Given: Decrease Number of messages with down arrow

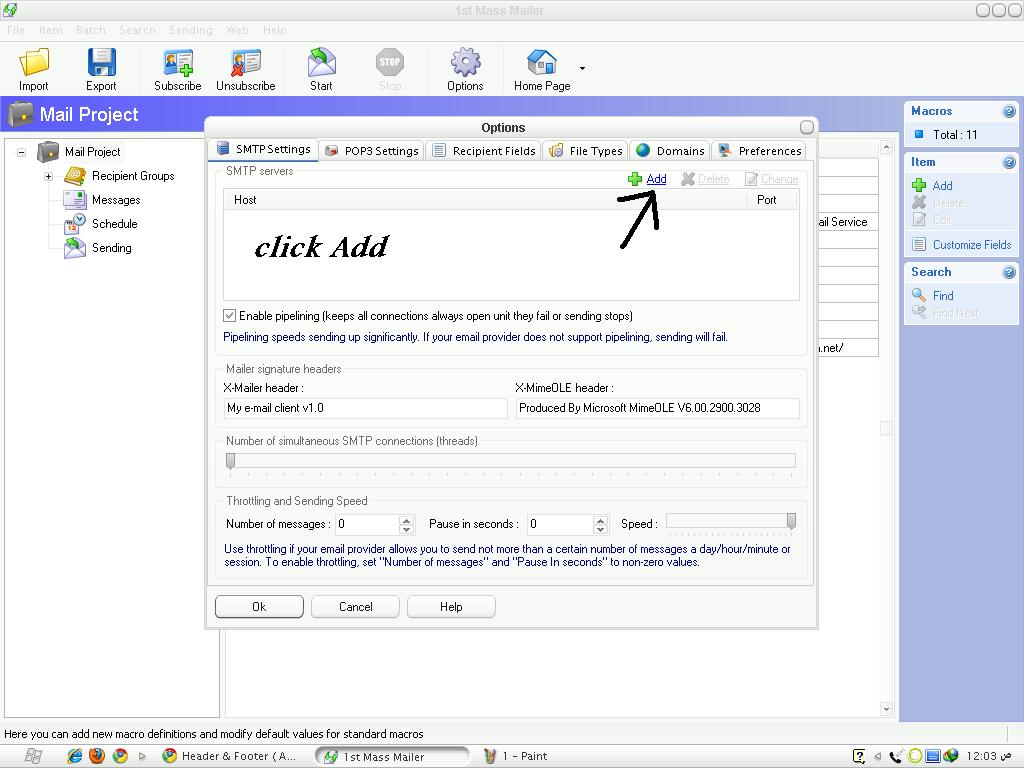Looking at the screenshot, I should click(406, 529).
